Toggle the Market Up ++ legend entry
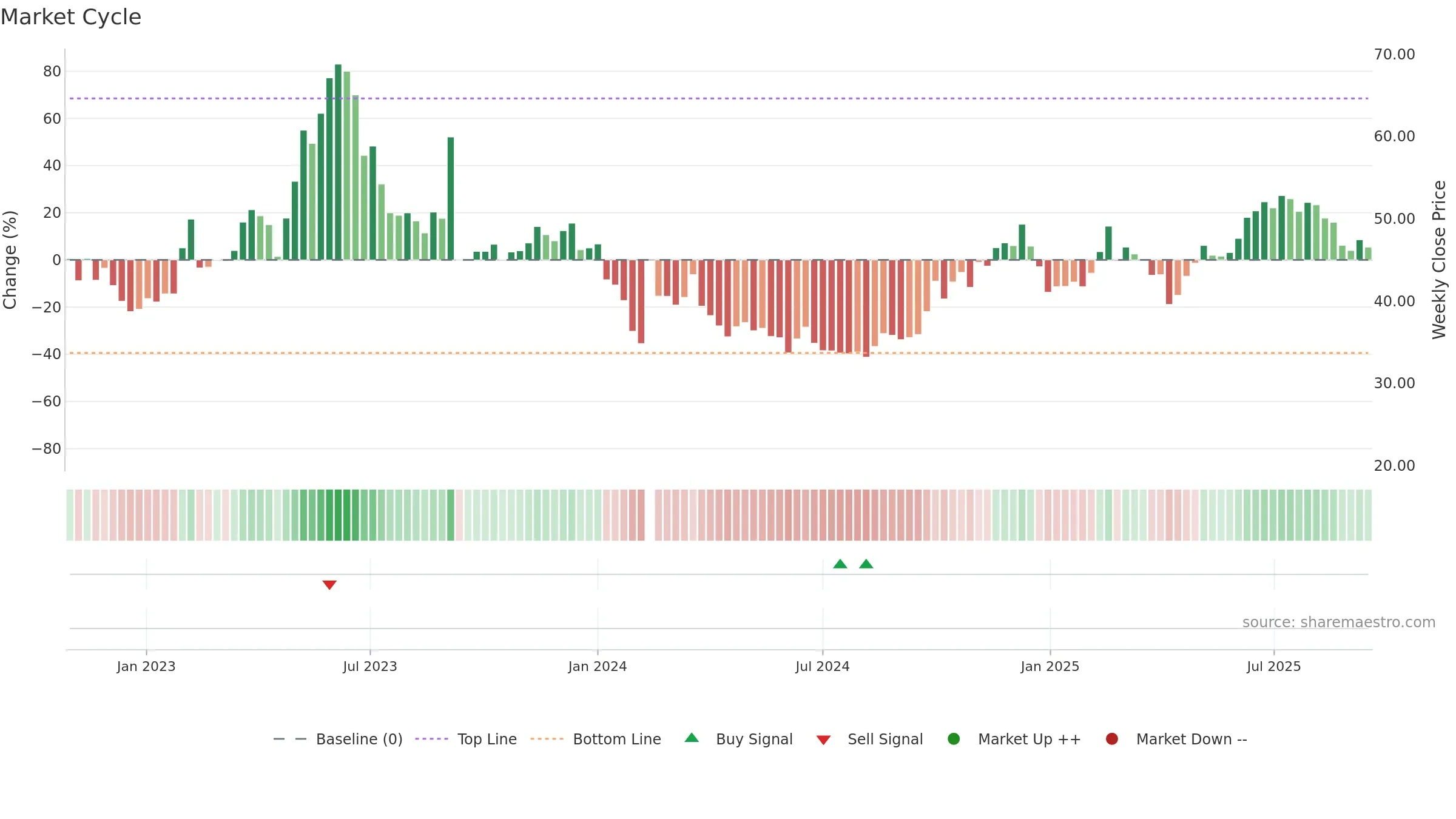This screenshot has height=819, width=1456. coord(1014,739)
